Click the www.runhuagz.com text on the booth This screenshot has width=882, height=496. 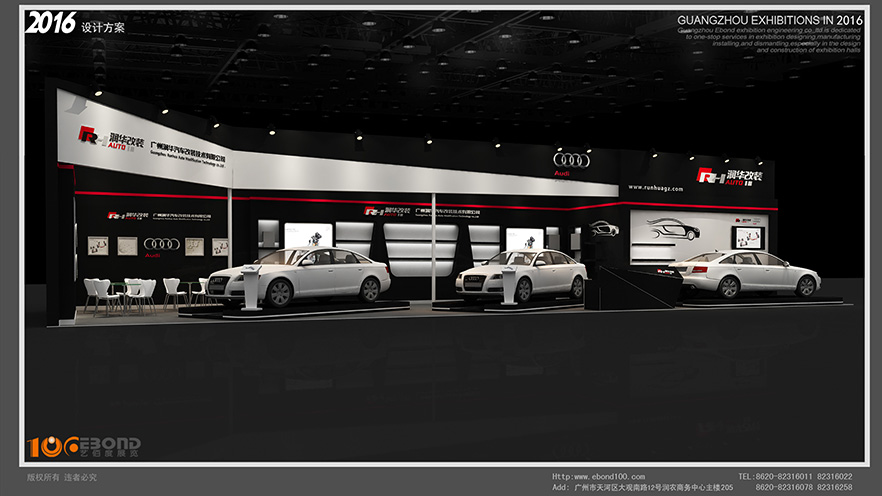[x=655, y=188]
